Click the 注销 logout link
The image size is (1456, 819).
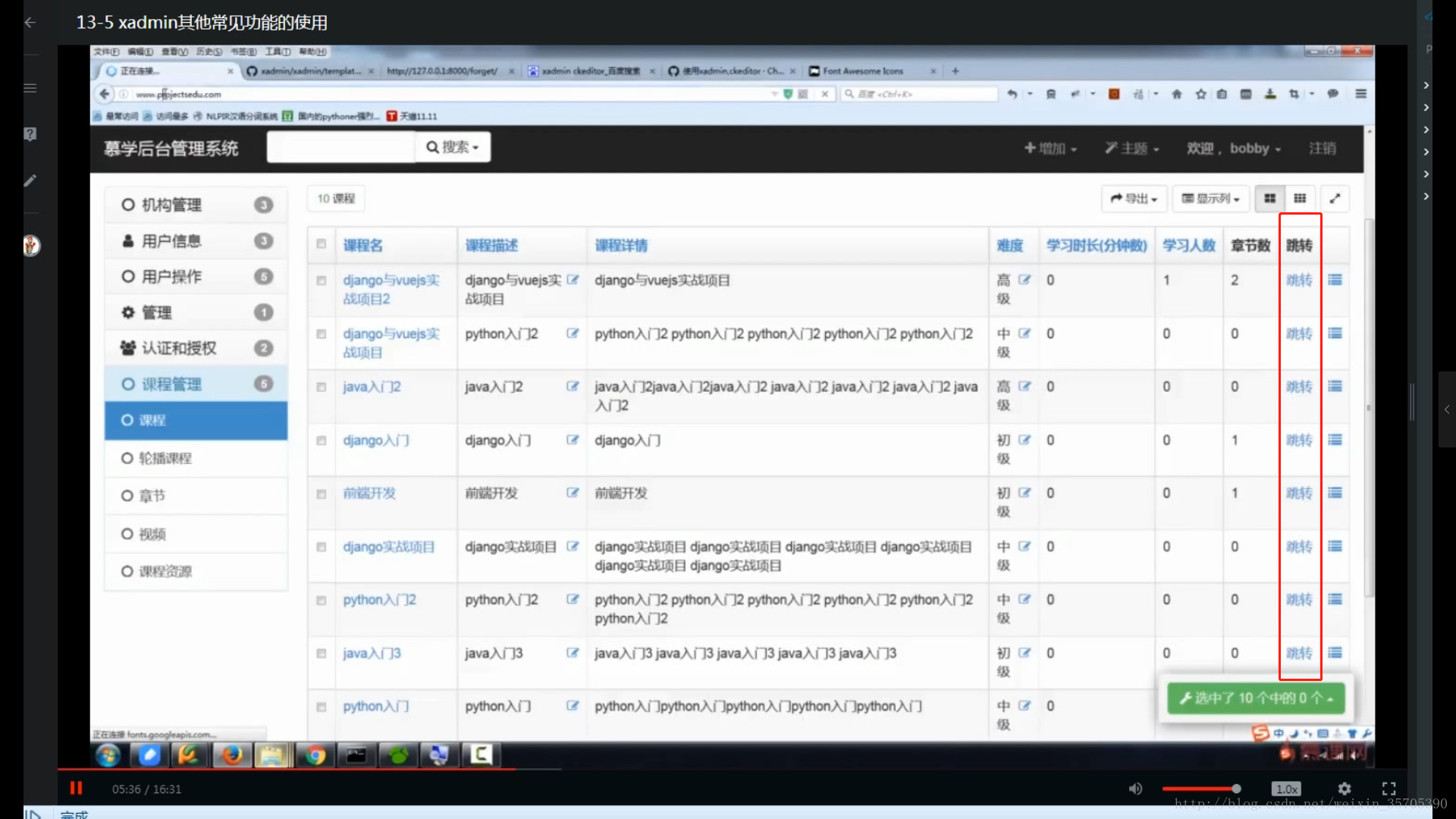click(1323, 149)
